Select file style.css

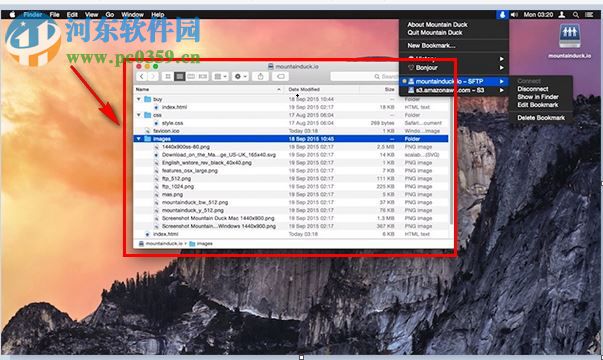coord(172,123)
